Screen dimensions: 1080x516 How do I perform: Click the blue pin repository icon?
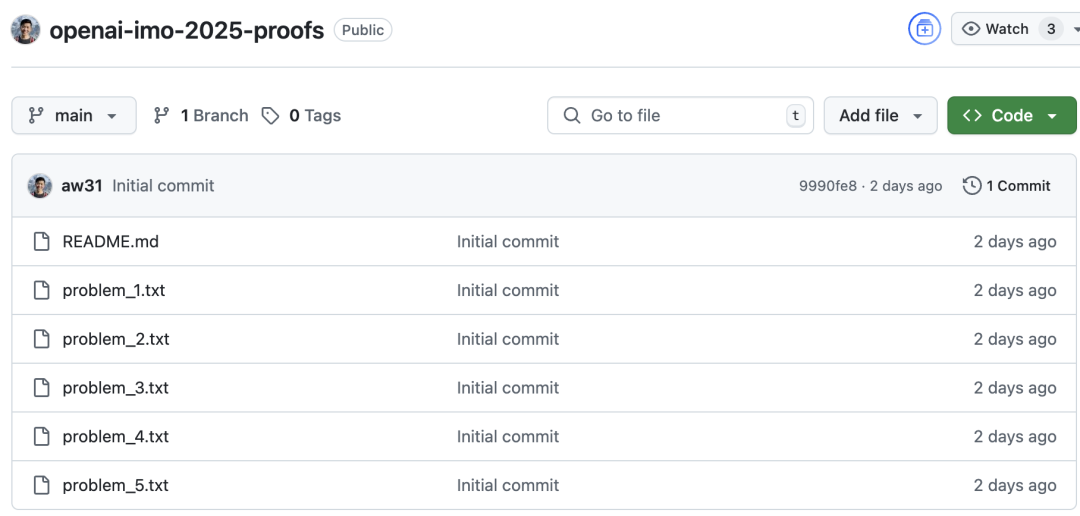tap(924, 29)
